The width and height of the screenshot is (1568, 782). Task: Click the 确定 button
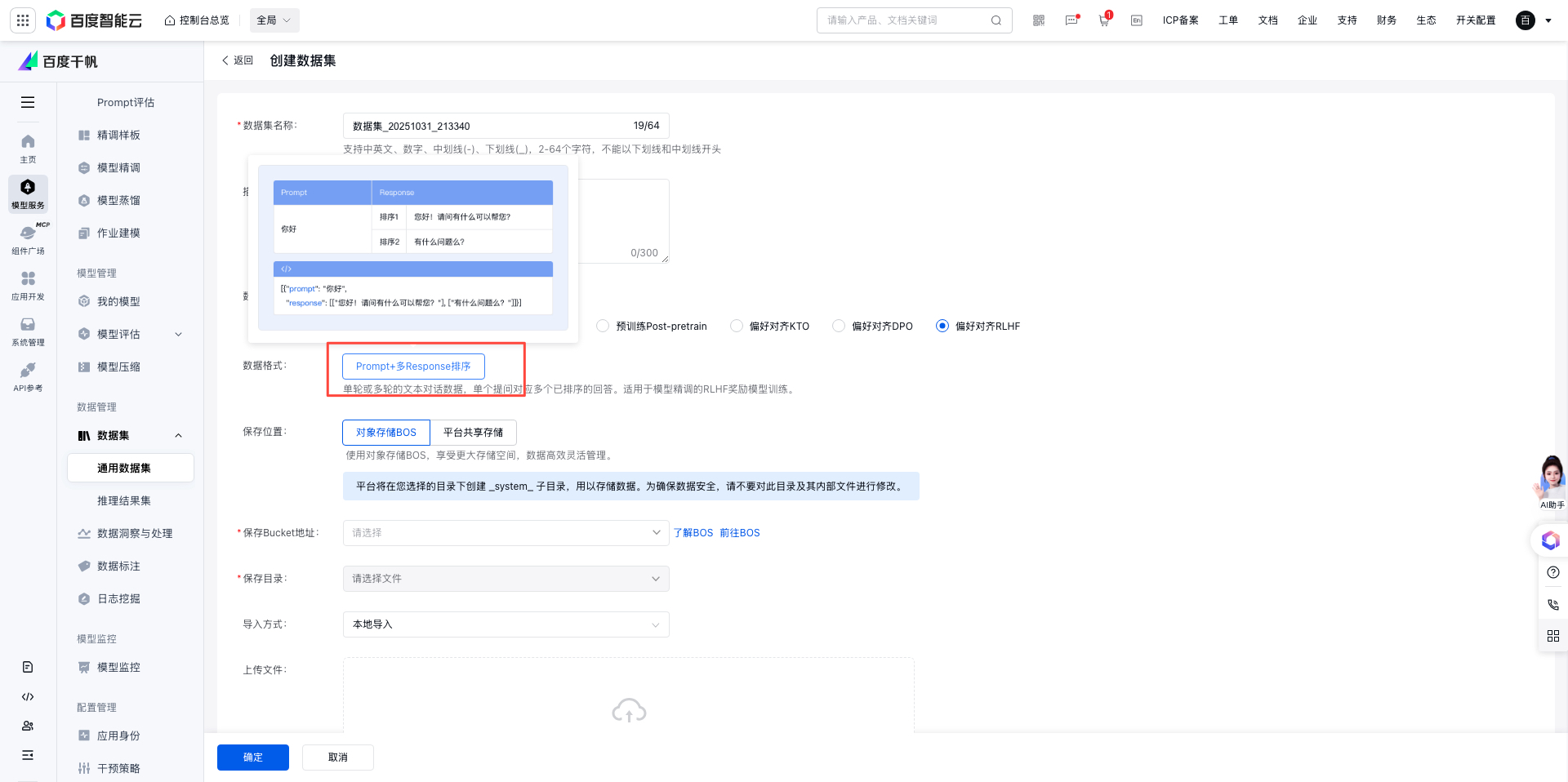[x=252, y=758]
